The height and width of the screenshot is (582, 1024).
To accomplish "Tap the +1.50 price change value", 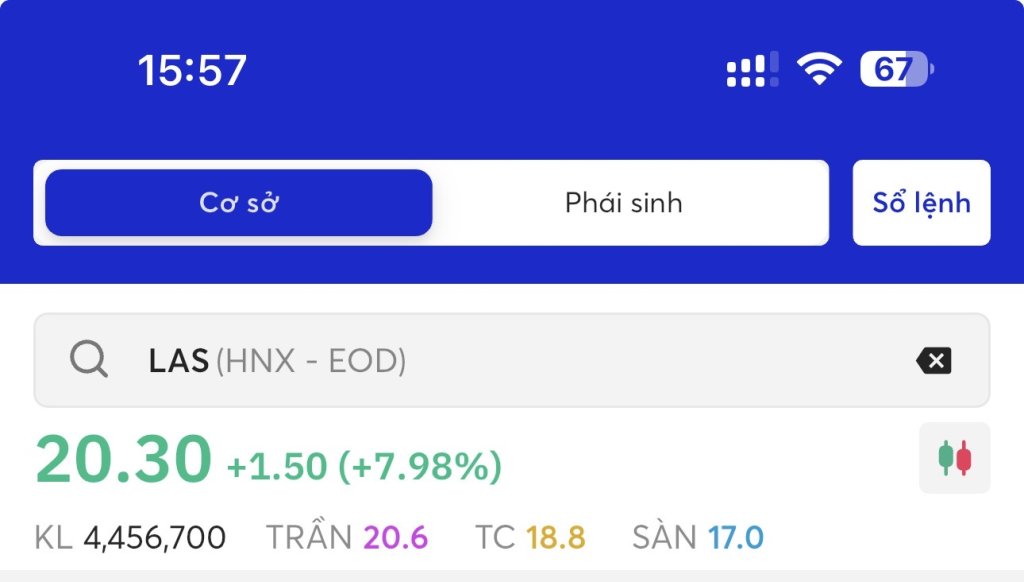I will tap(276, 466).
